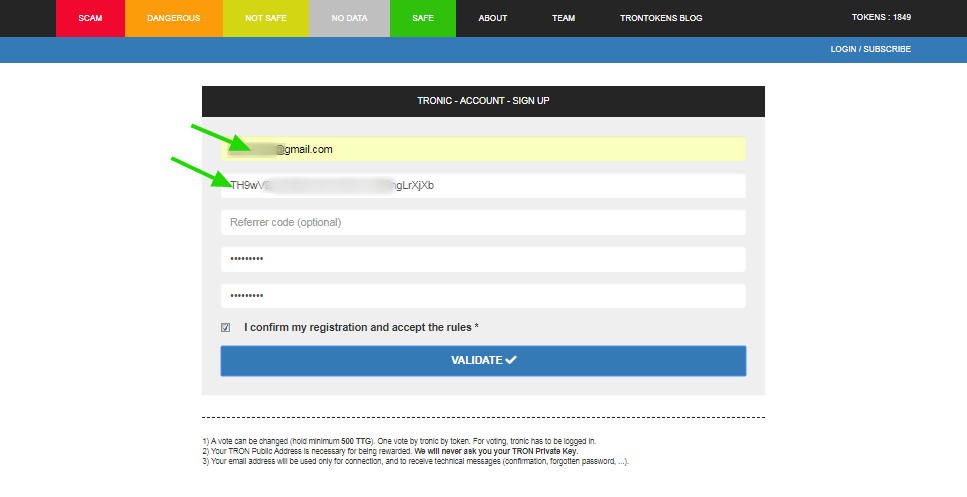967x497 pixels.
Task: Click the TRONIC - ACCOUNT - SIGN UP header
Action: click(483, 101)
